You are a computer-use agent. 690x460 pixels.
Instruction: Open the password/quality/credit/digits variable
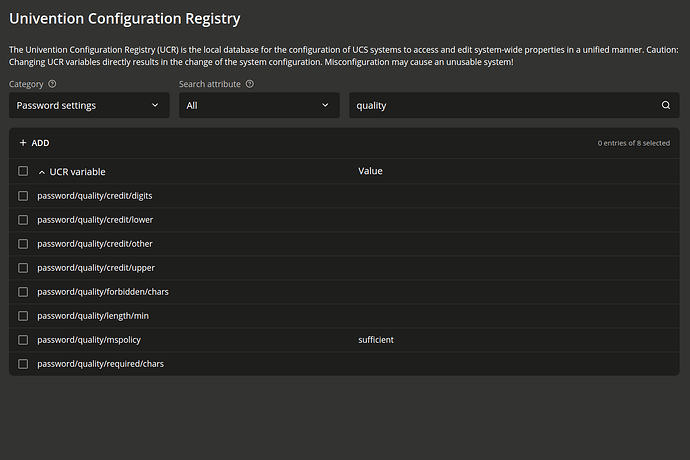point(95,196)
